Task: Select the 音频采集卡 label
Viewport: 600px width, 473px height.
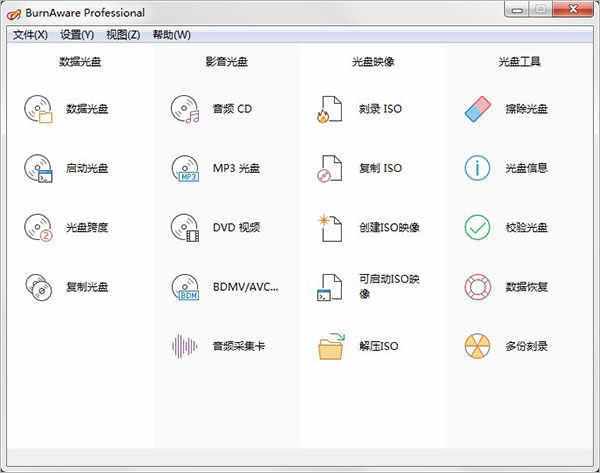Action: [x=239, y=346]
